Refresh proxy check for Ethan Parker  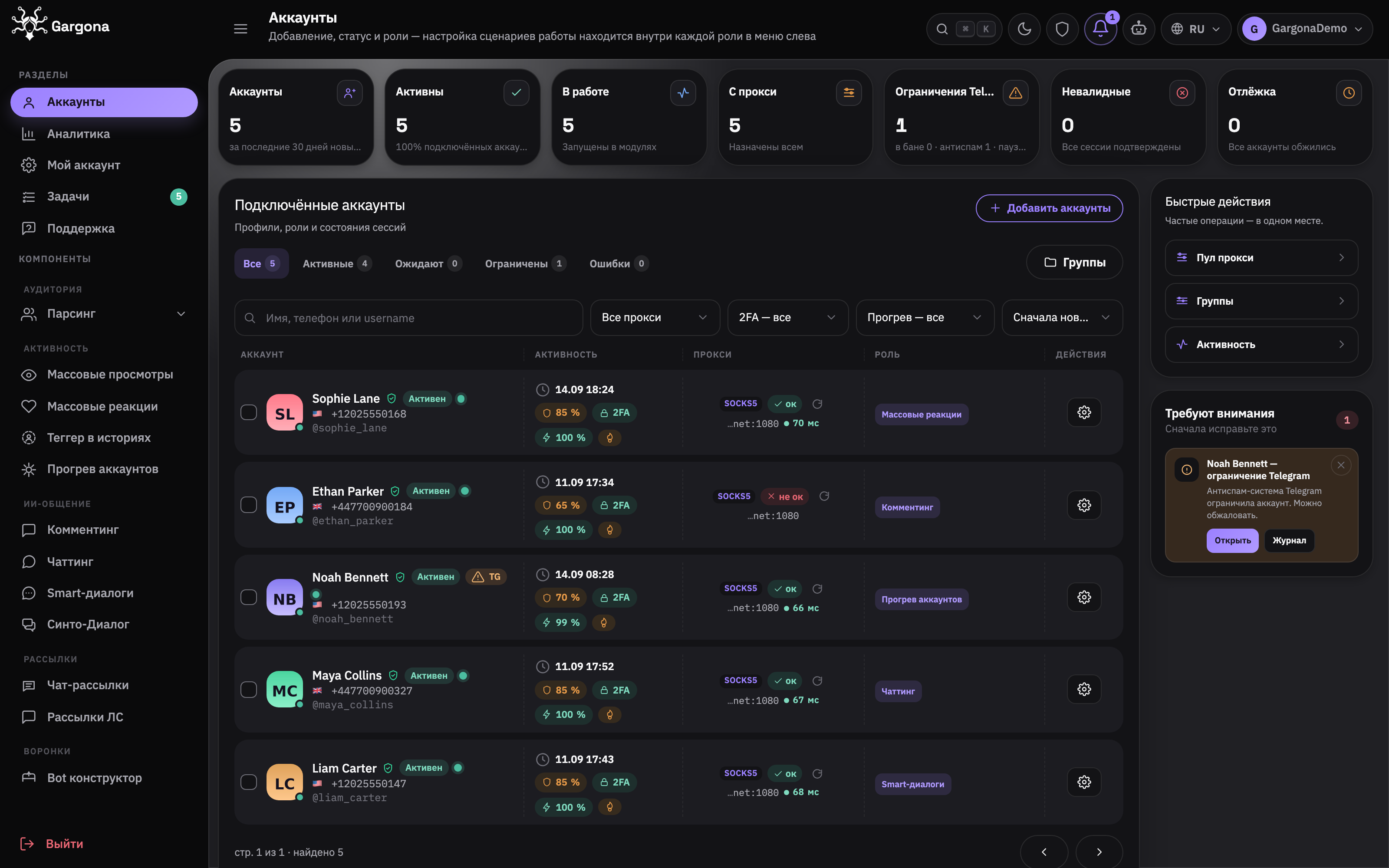pos(824,496)
